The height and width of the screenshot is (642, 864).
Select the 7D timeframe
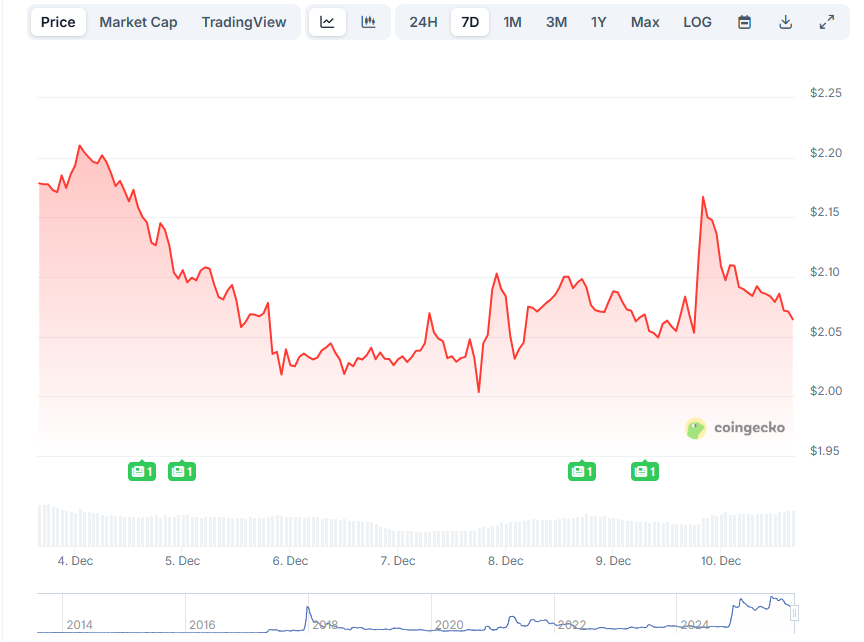[470, 21]
